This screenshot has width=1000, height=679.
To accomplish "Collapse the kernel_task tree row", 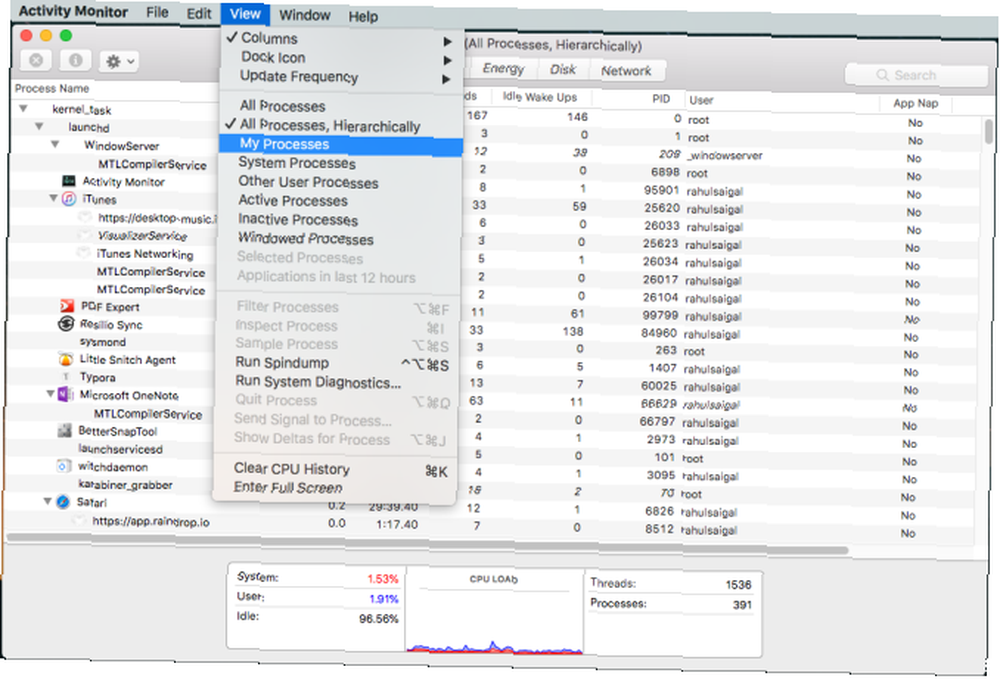I will 24,109.
